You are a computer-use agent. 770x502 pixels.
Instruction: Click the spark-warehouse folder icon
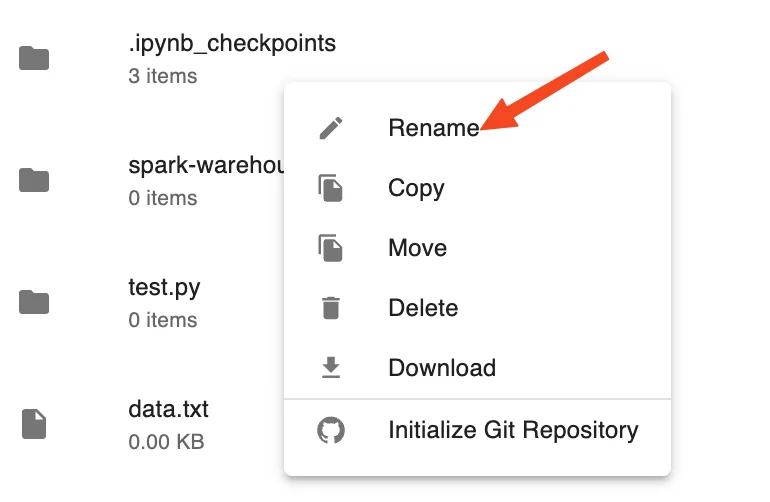pyautogui.click(x=34, y=180)
